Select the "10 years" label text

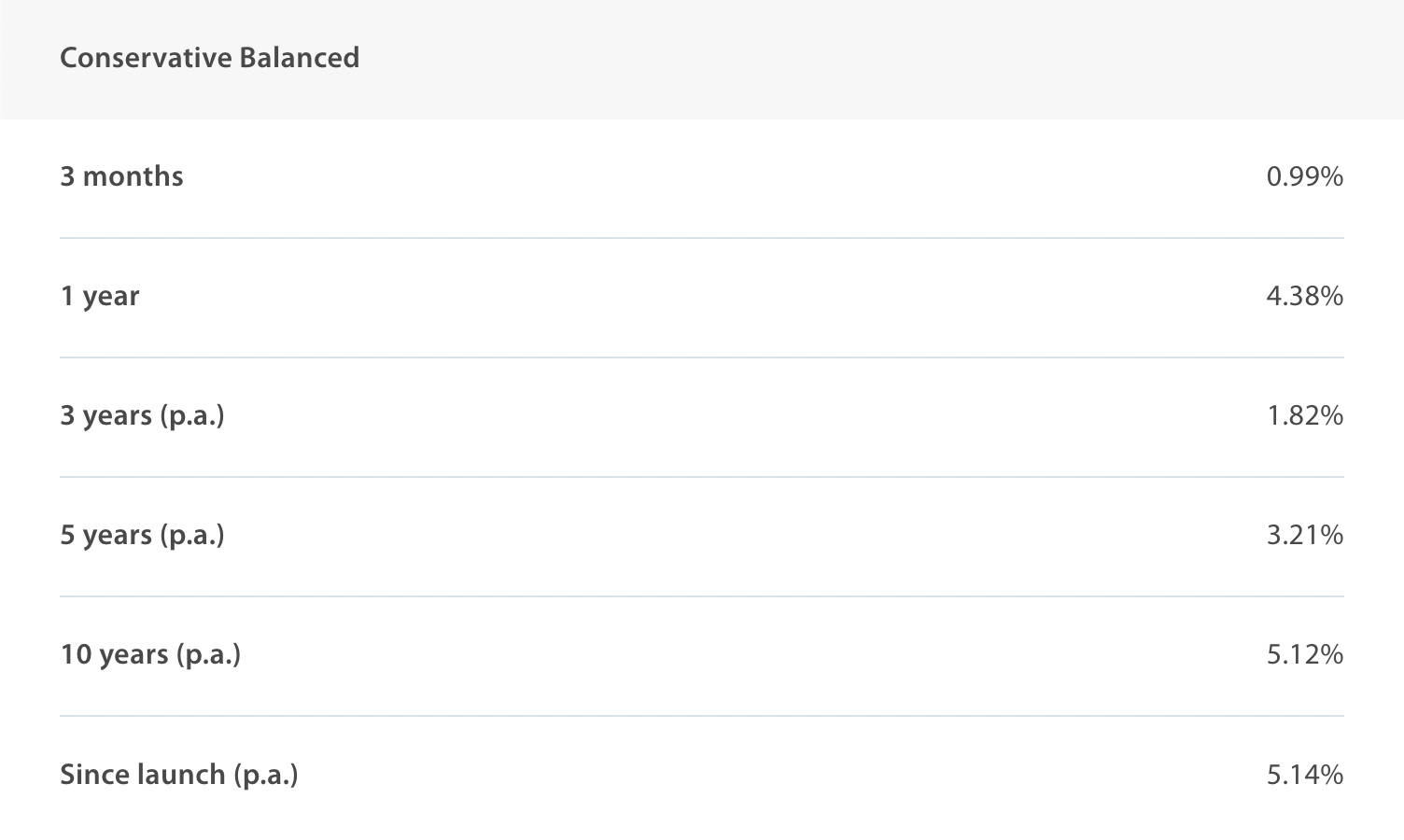tap(114, 654)
